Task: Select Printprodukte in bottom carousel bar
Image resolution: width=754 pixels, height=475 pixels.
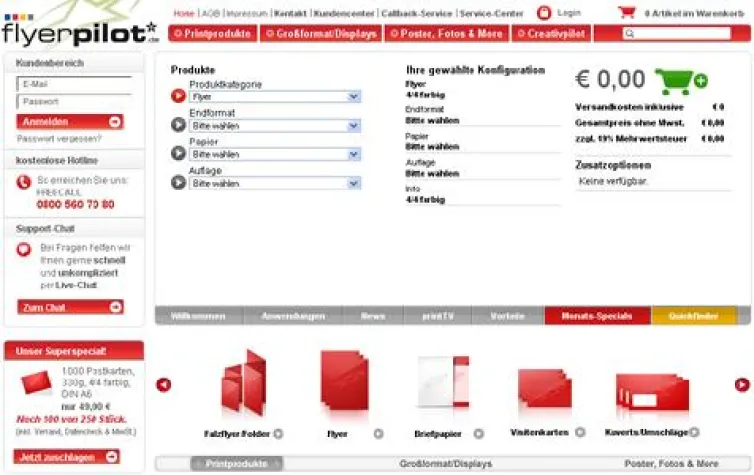Action: click(237, 463)
